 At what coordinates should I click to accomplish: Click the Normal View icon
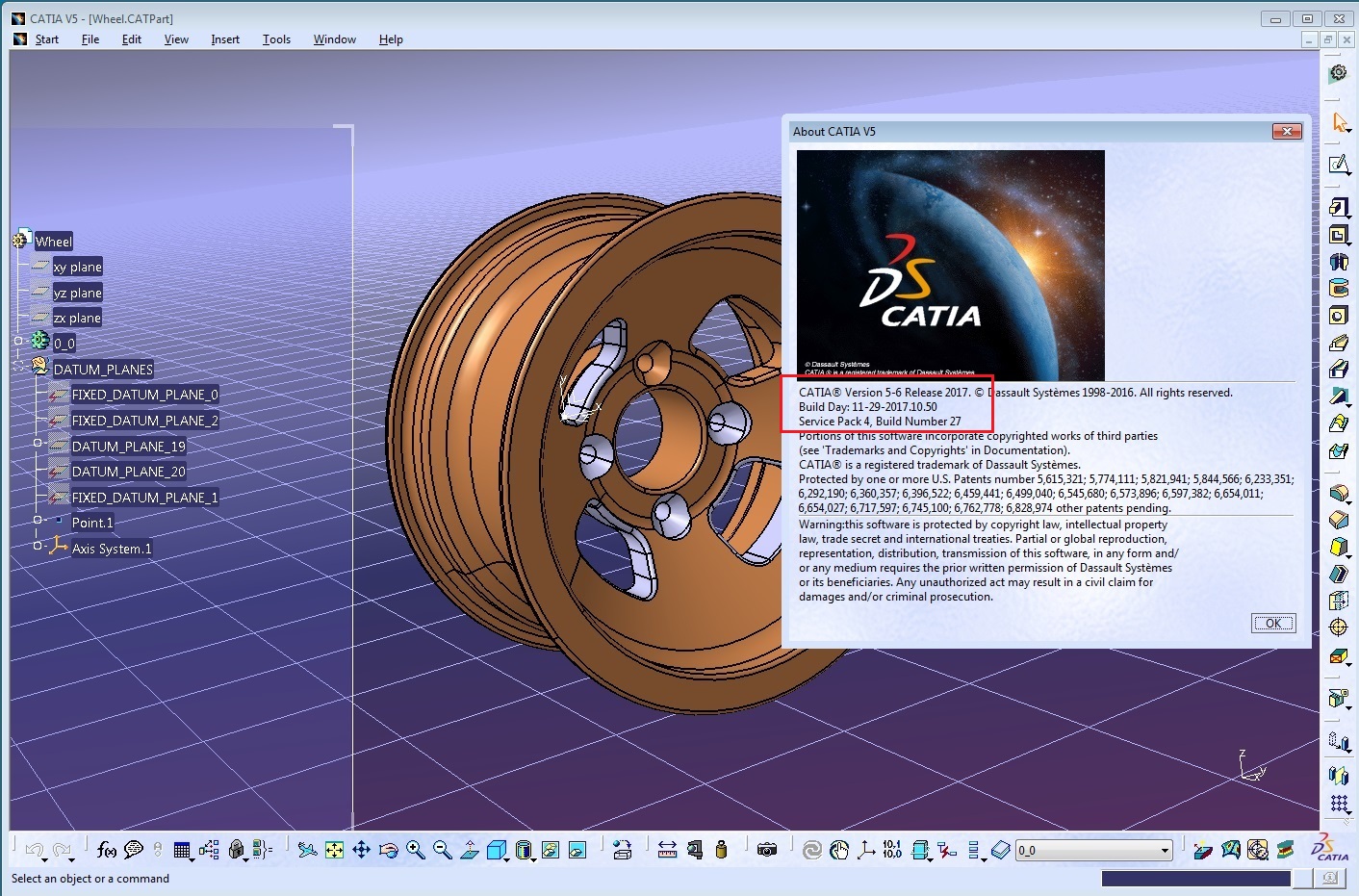pyautogui.click(x=470, y=850)
